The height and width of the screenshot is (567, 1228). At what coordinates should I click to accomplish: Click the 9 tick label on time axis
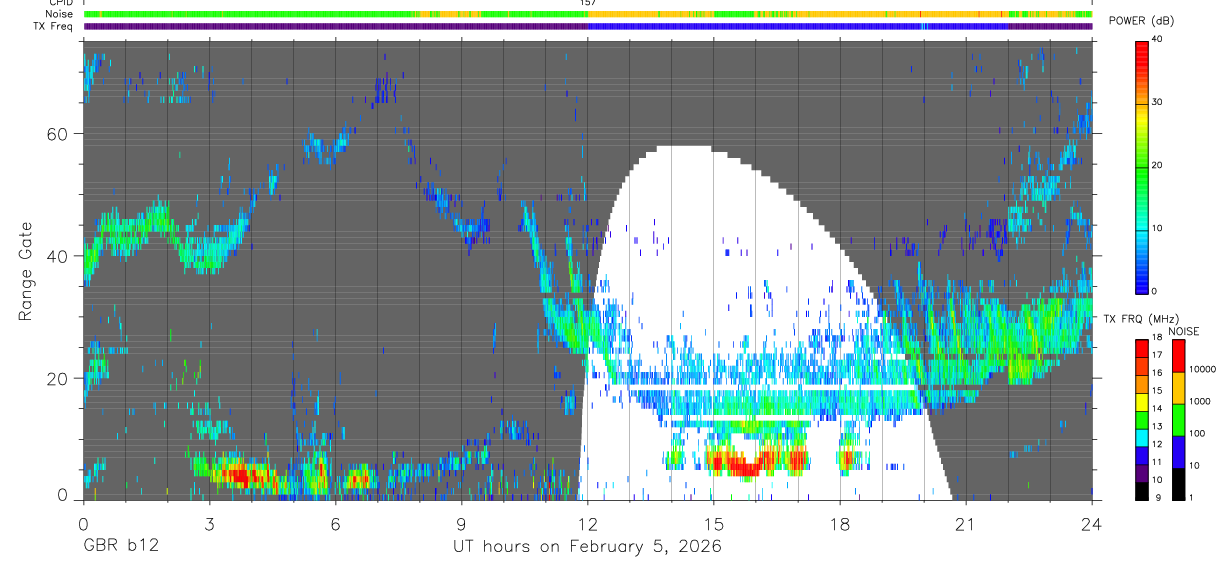[462, 523]
